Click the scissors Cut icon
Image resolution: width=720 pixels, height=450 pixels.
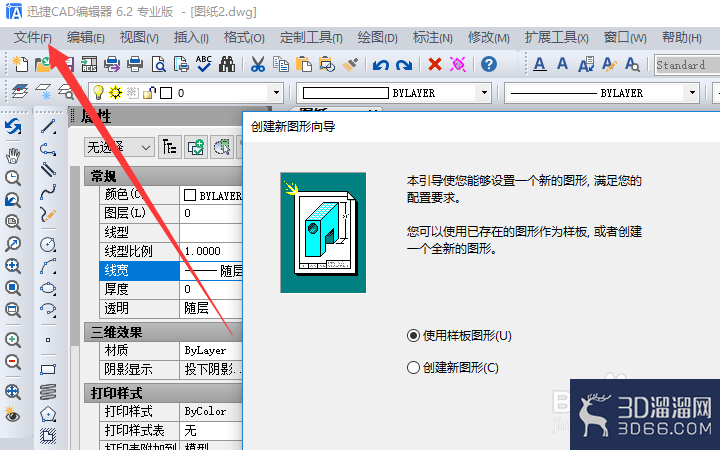coord(258,64)
